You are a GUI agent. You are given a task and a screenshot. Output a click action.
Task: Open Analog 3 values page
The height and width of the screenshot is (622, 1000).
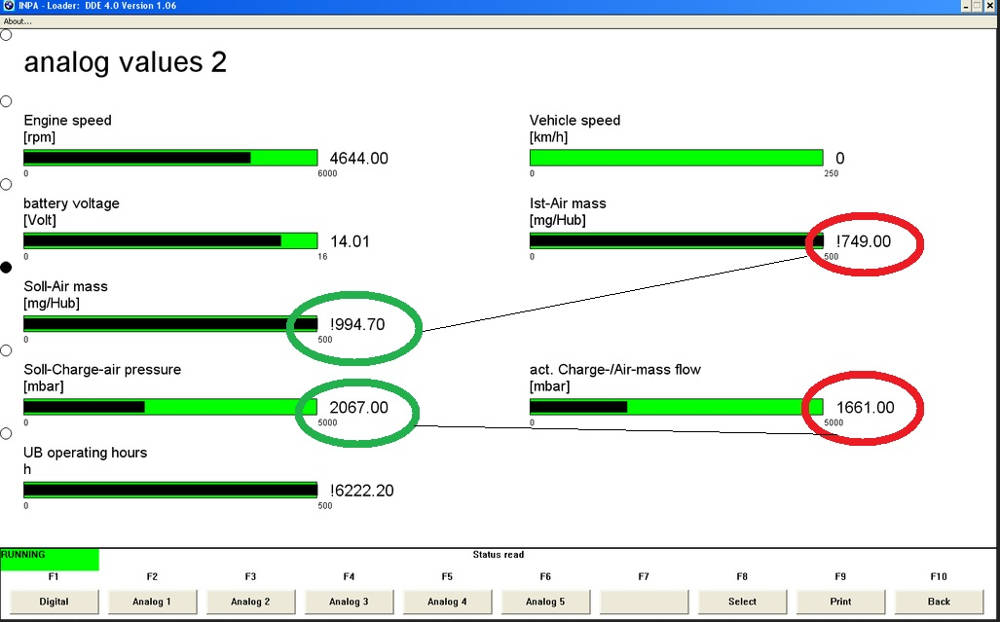click(348, 601)
